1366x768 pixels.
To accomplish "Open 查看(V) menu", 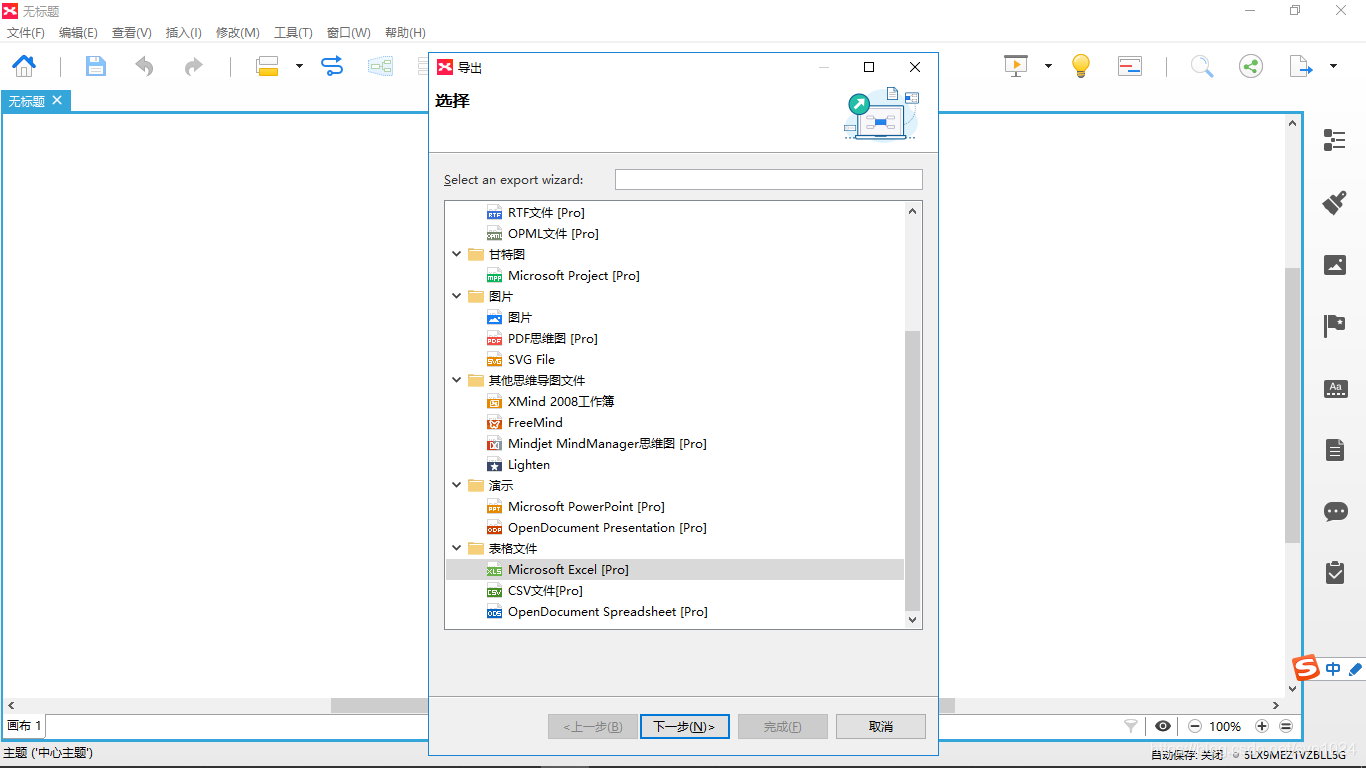I will (x=131, y=33).
